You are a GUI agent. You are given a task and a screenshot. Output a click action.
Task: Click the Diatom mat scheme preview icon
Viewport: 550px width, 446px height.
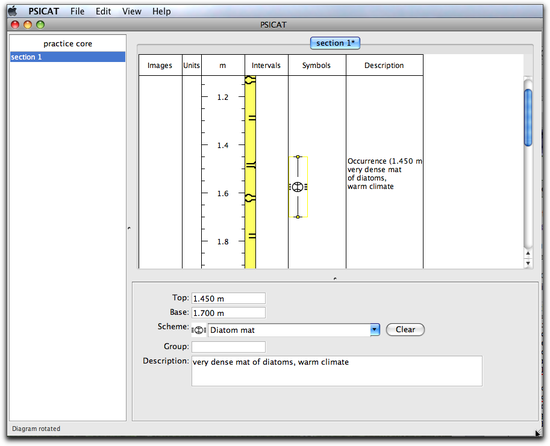(199, 330)
